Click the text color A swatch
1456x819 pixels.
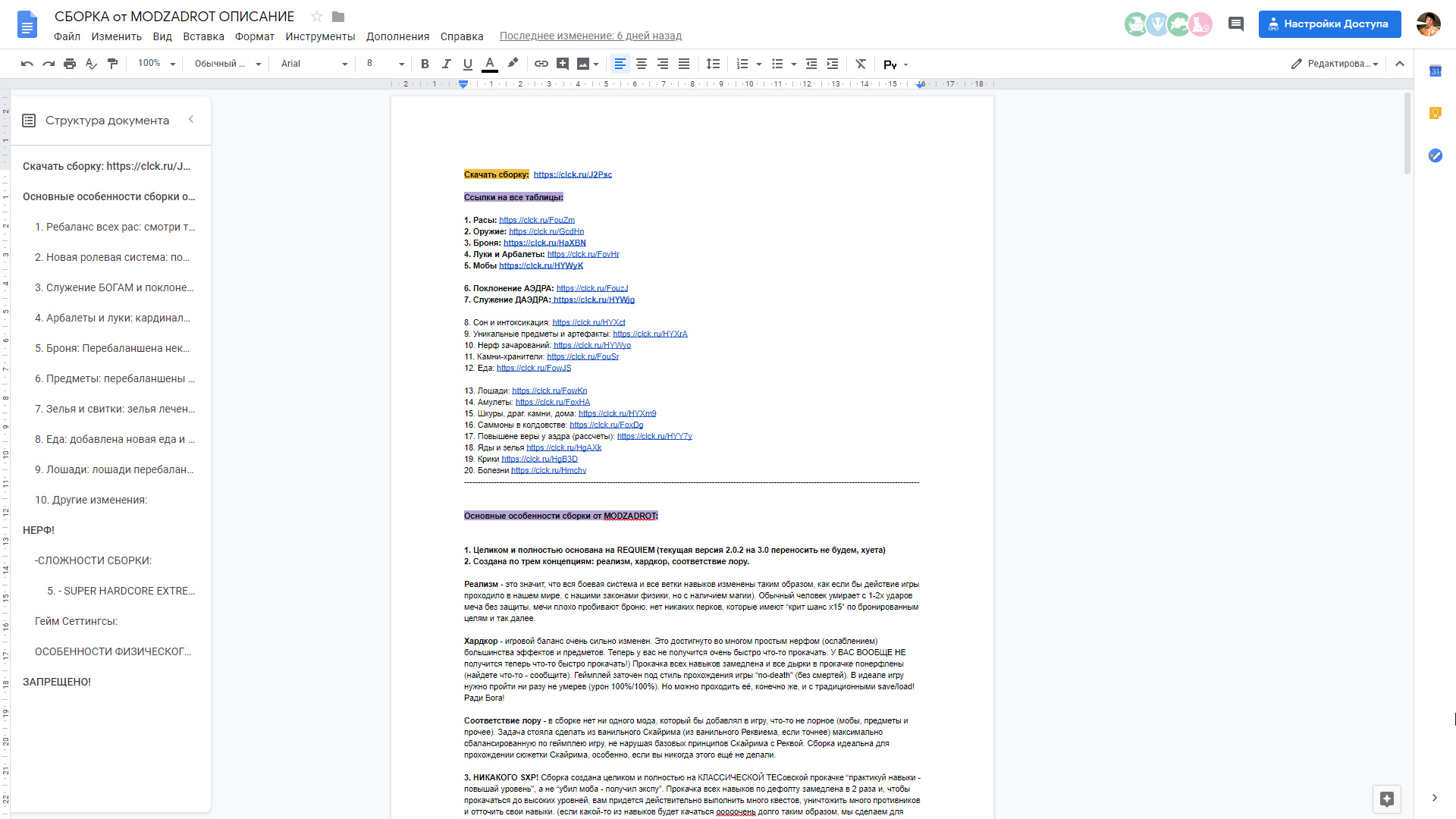tap(490, 64)
